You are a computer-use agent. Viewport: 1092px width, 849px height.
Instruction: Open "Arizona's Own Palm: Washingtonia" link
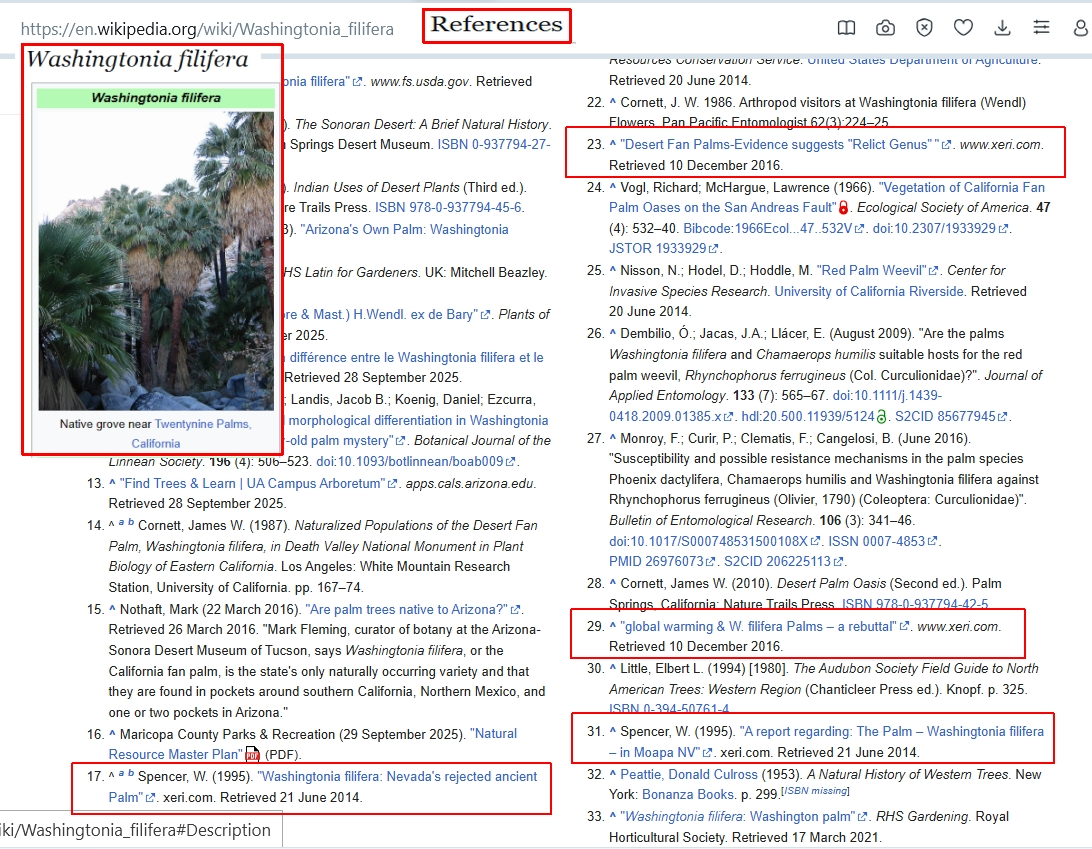click(x=404, y=229)
